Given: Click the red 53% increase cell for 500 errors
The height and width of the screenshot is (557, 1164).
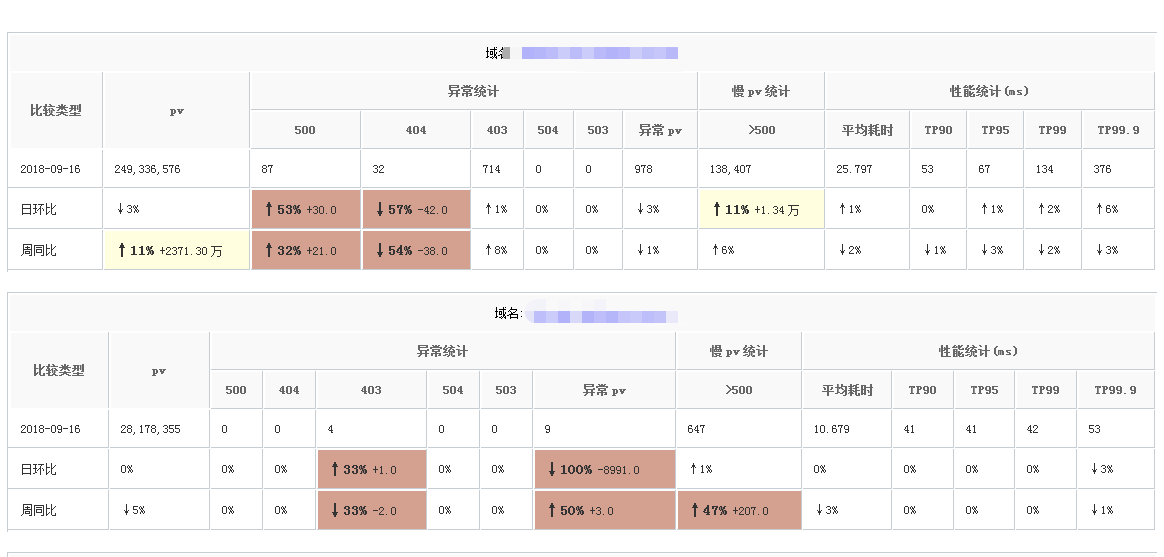Looking at the screenshot, I should [x=305, y=210].
